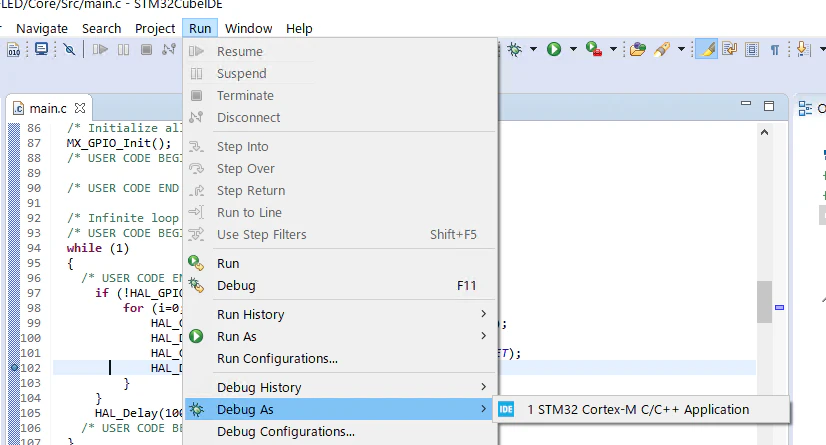Screen dimensions: 826x445
Task: Open Run Configurations... dialog
Action: (x=340, y=359)
